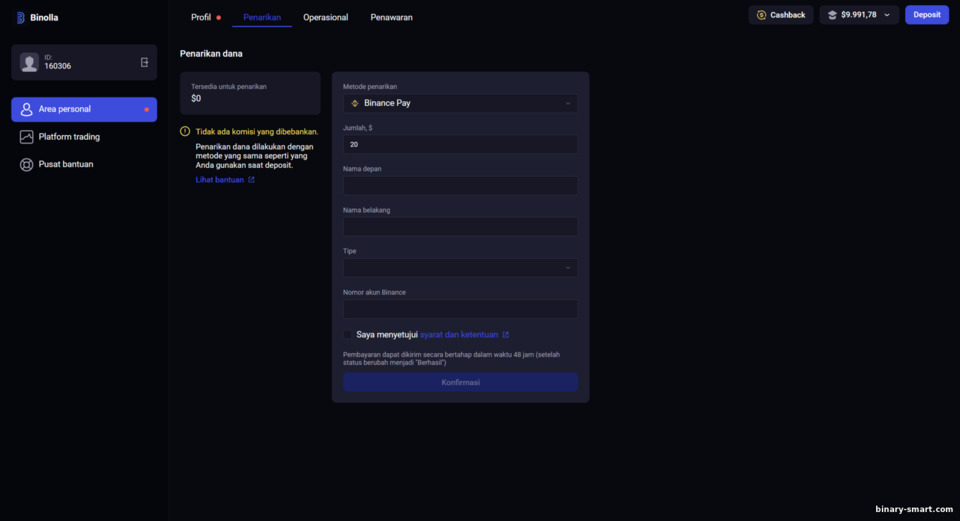Click the Binolla brand name
The height and width of the screenshot is (521, 960).
pos(44,18)
